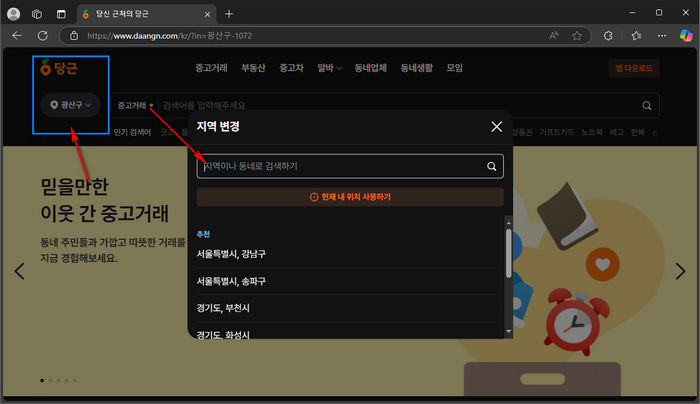Click the 한복 popular search link
This screenshot has width=700, height=404.
(x=638, y=132)
